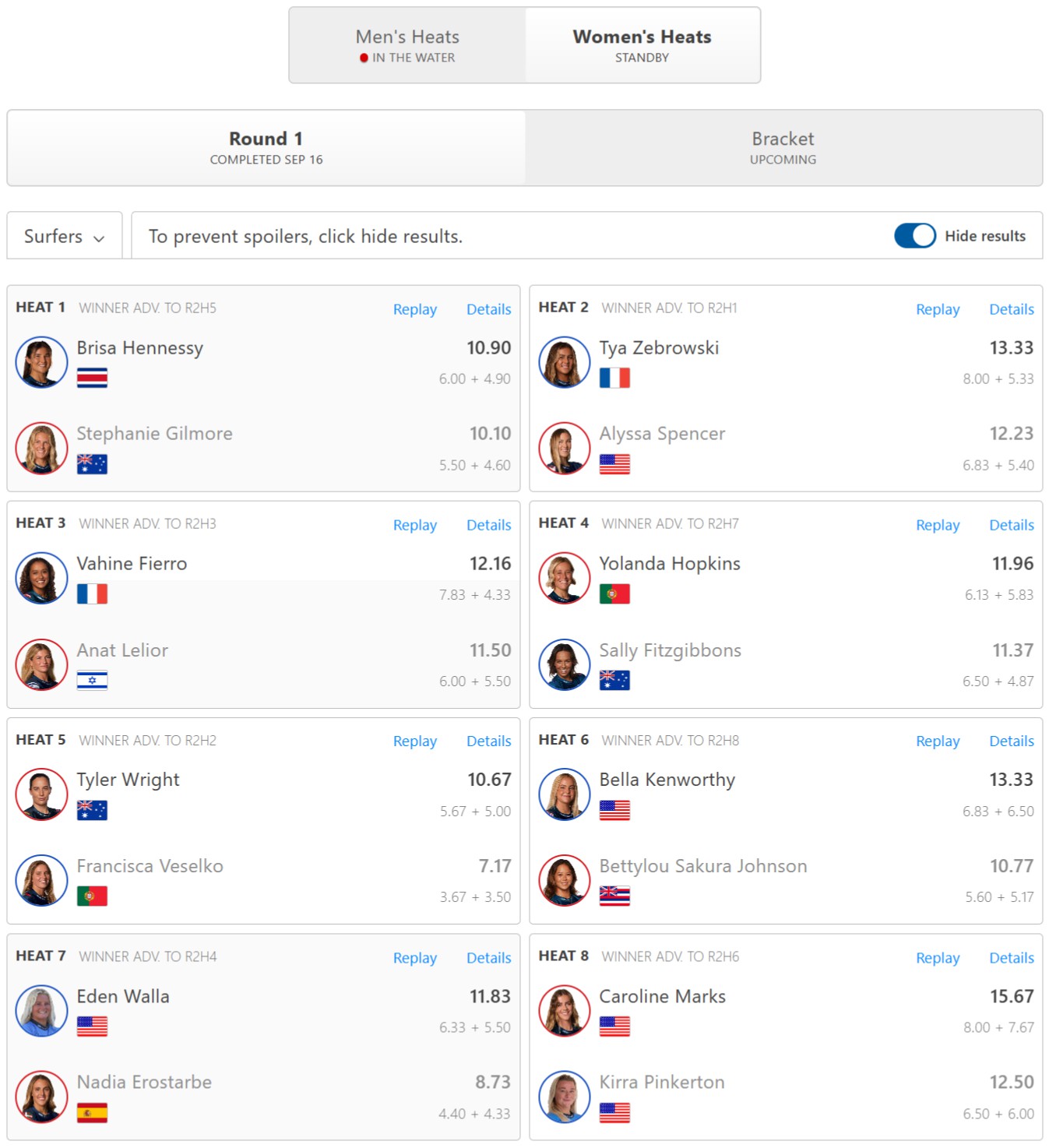Switch to Men's Heats tab

[407, 45]
